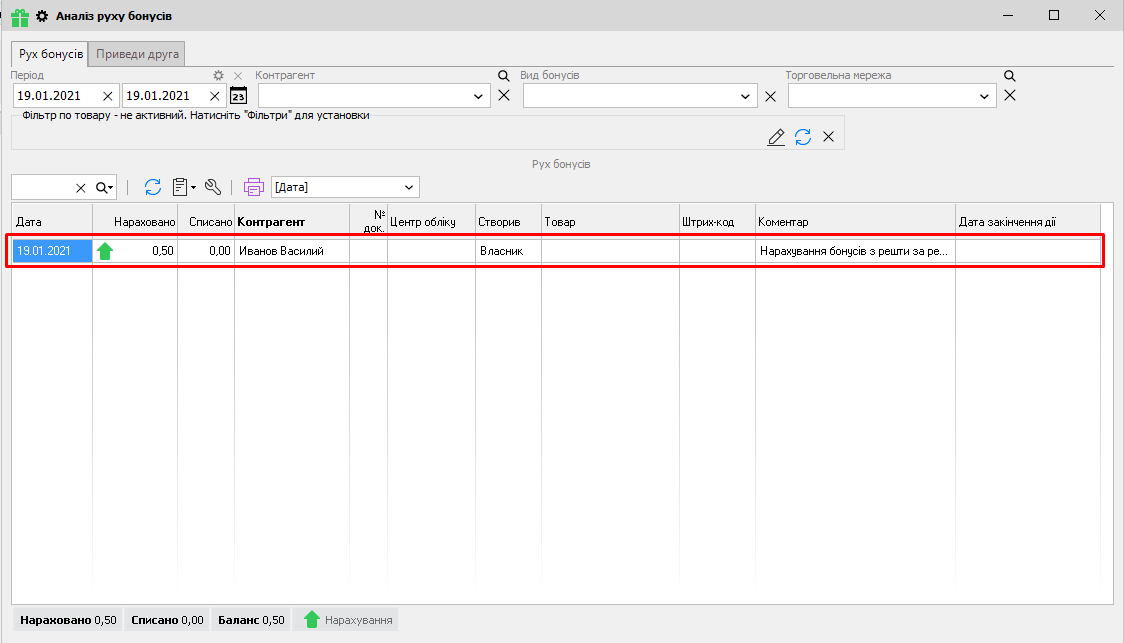
Task: Search for a counterparty using magnifier icon
Action: pos(504,76)
